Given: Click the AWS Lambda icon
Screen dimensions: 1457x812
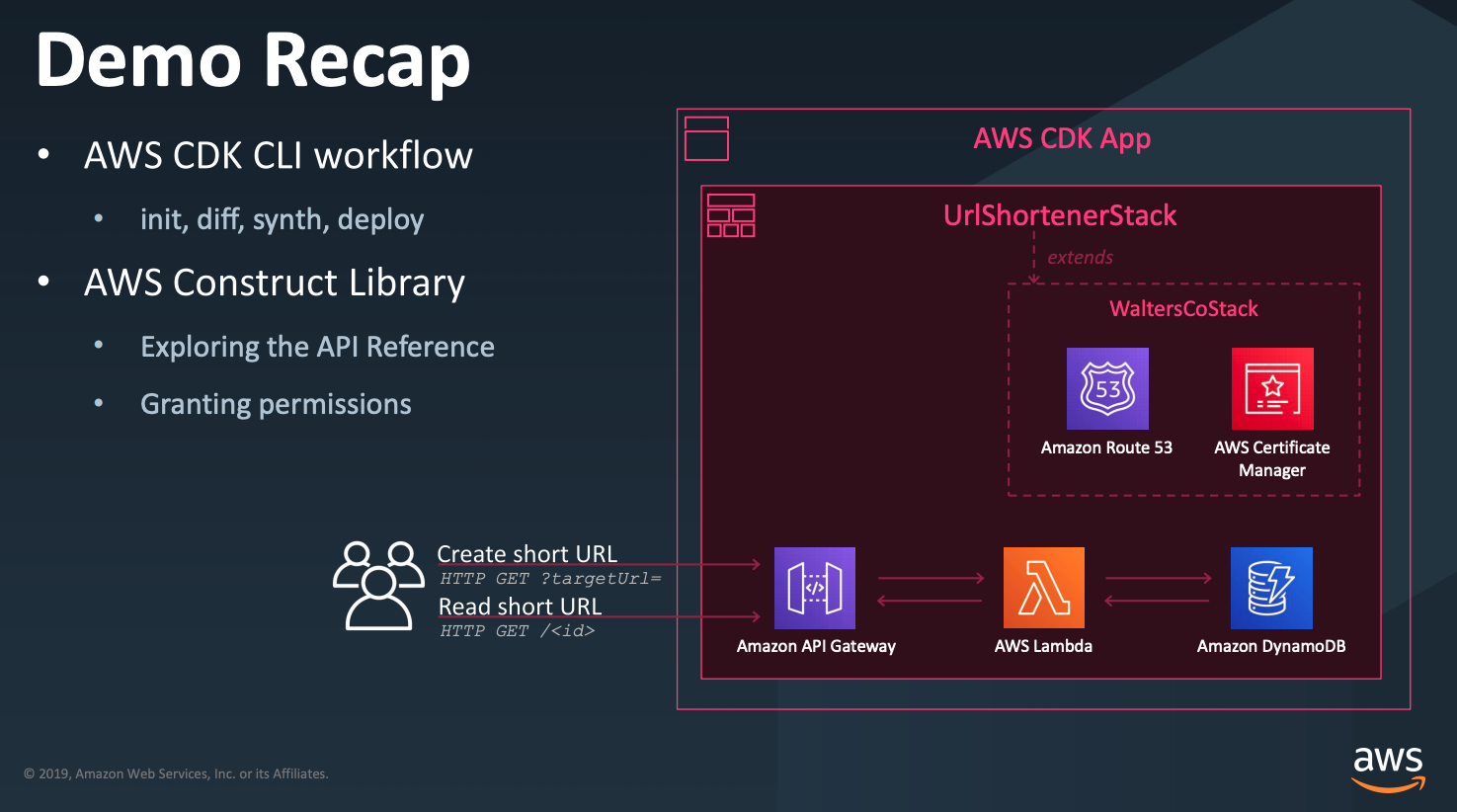Looking at the screenshot, I should (1043, 587).
